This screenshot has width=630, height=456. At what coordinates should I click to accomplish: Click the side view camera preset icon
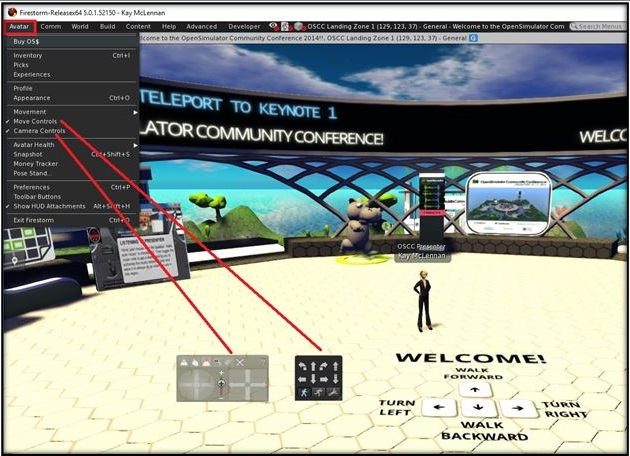click(x=195, y=363)
